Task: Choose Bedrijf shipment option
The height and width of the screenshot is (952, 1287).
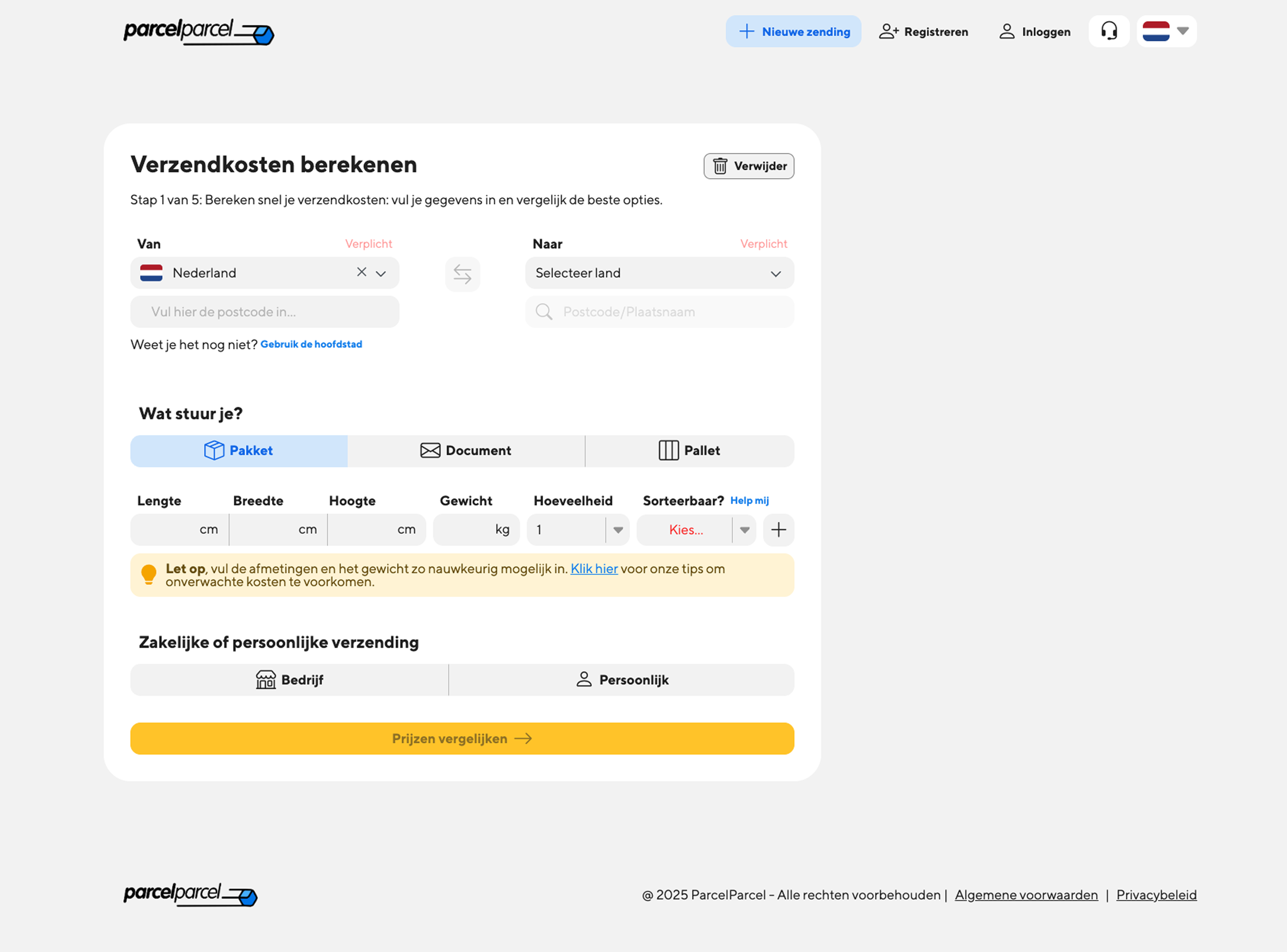Action: coord(289,680)
